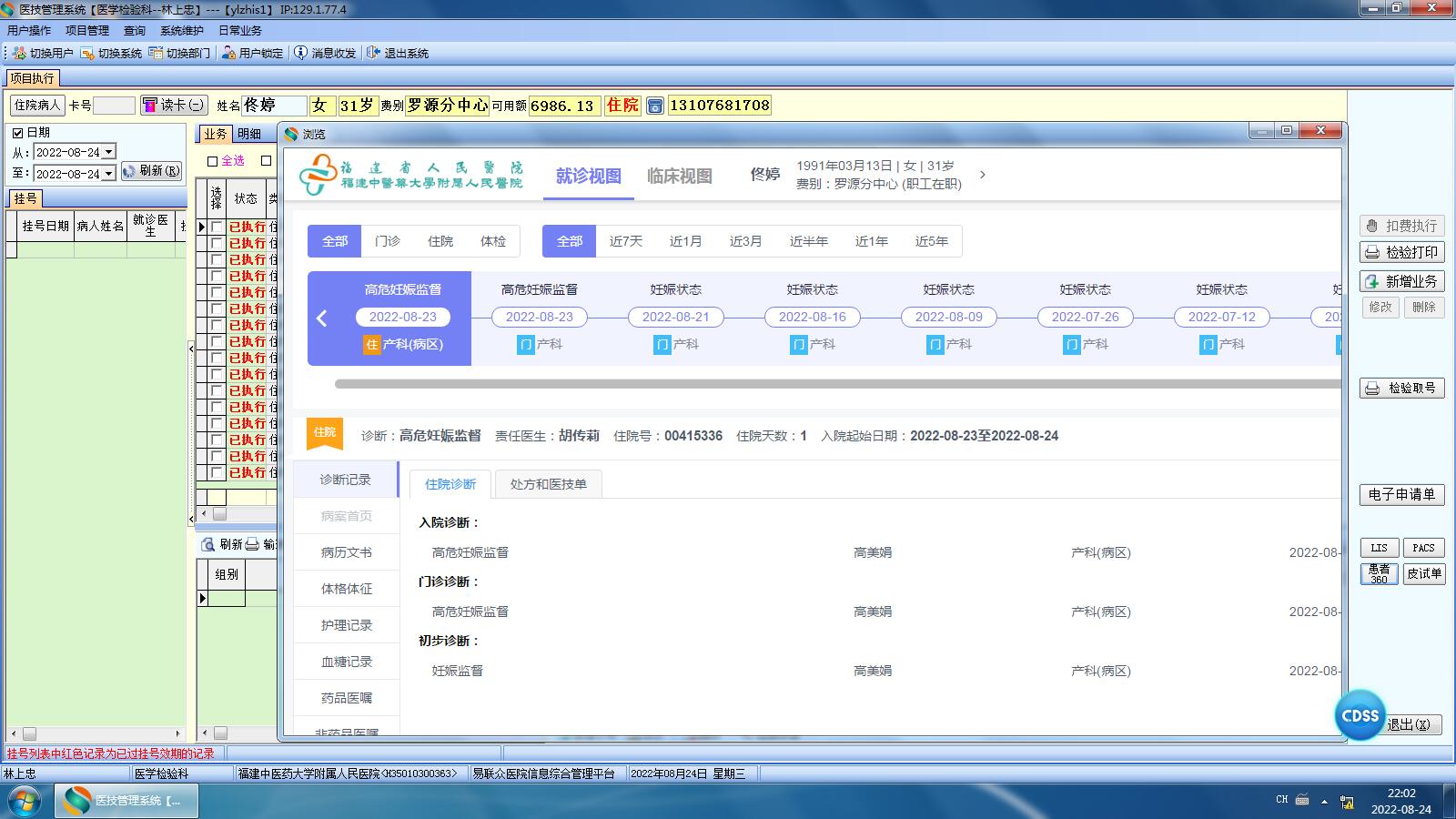Open 患者360 view
This screenshot has height=819, width=1456.
pos(1380,573)
